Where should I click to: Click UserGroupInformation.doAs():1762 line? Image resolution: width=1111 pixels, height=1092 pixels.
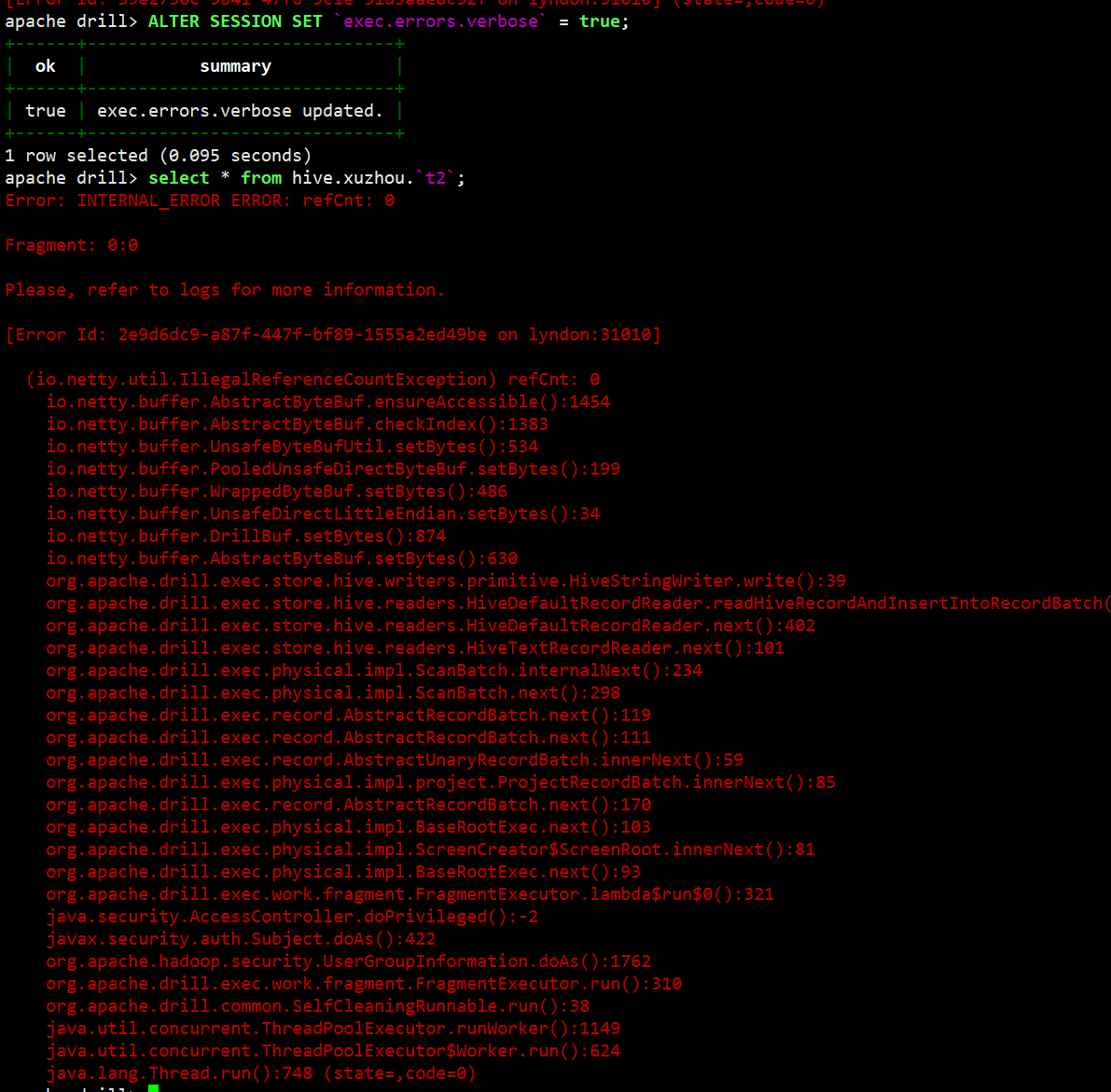point(349,961)
